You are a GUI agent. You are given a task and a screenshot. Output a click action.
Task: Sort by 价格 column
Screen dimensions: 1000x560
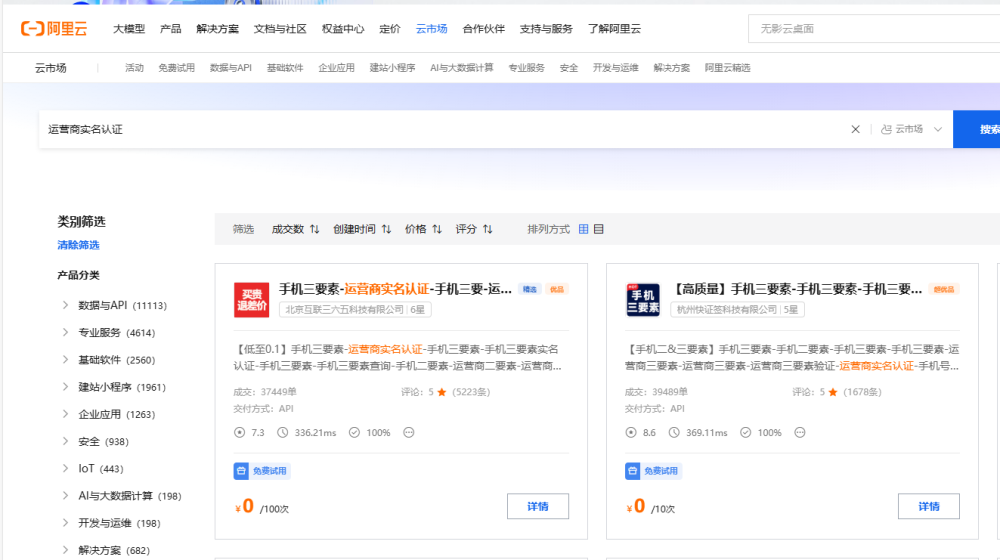tap(423, 229)
